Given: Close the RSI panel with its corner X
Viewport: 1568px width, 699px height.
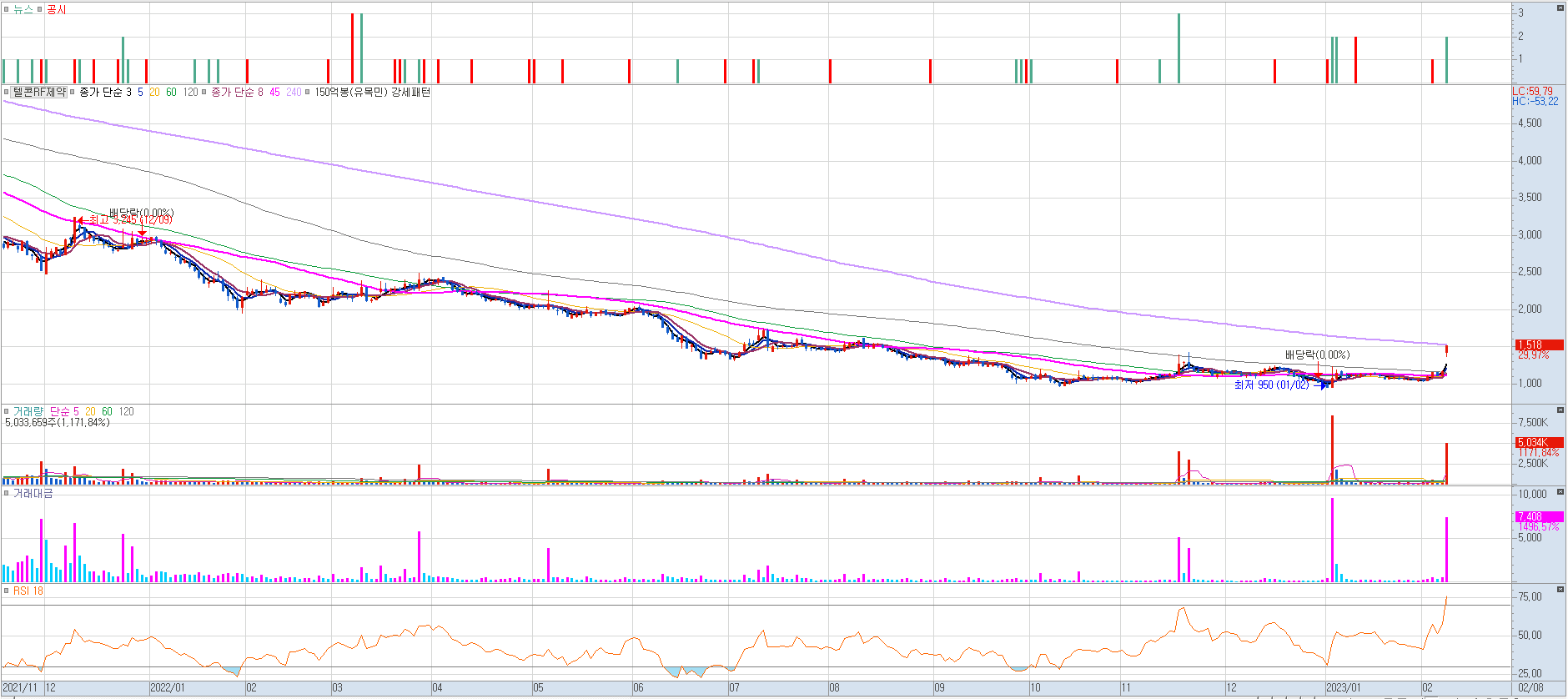Looking at the screenshot, I should 1560,590.
